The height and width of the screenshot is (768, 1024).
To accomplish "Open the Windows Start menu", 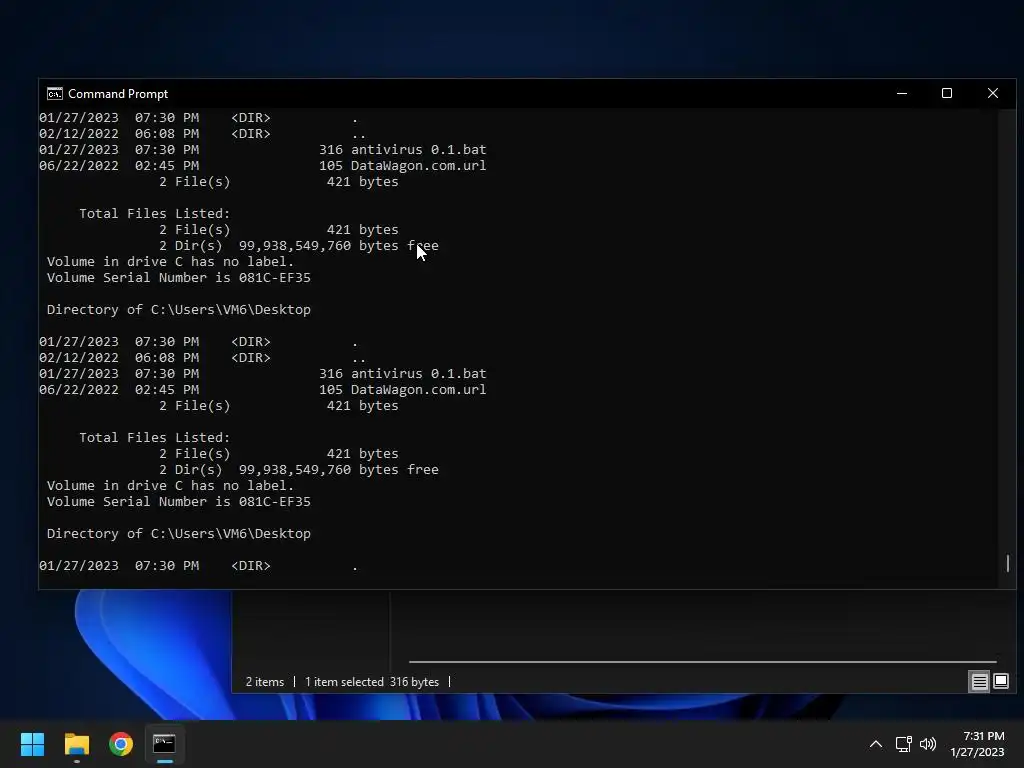I will (32, 744).
